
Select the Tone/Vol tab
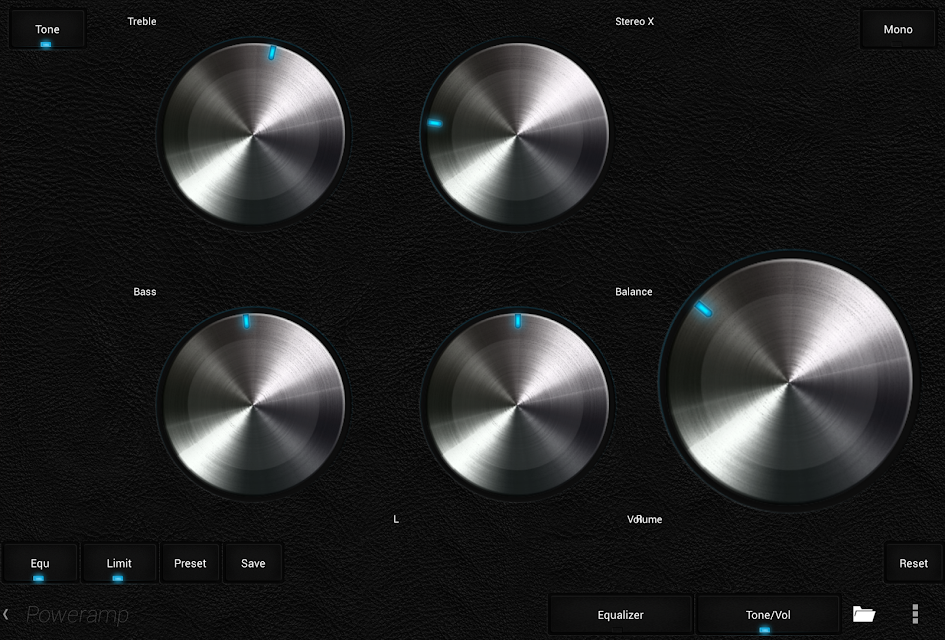pyautogui.click(x=768, y=615)
